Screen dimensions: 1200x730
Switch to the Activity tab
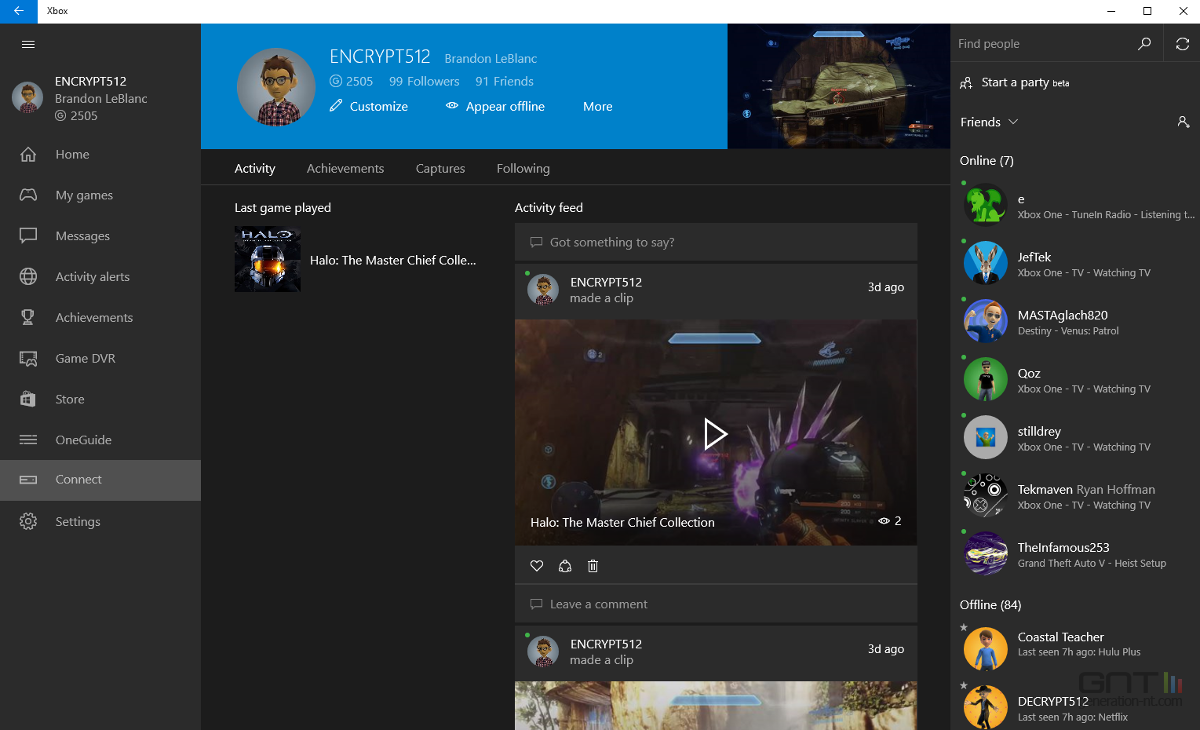pos(255,168)
